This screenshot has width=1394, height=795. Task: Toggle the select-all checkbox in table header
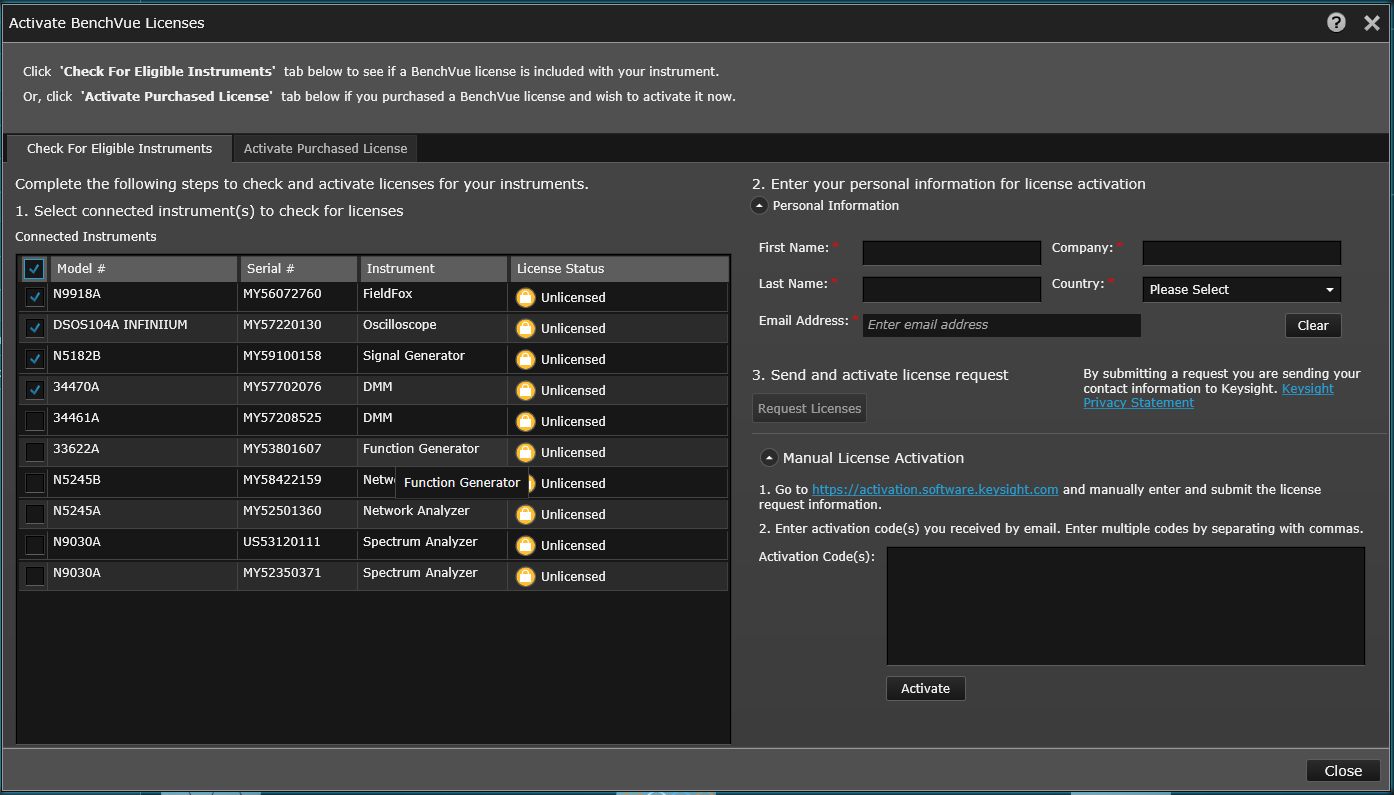34,269
